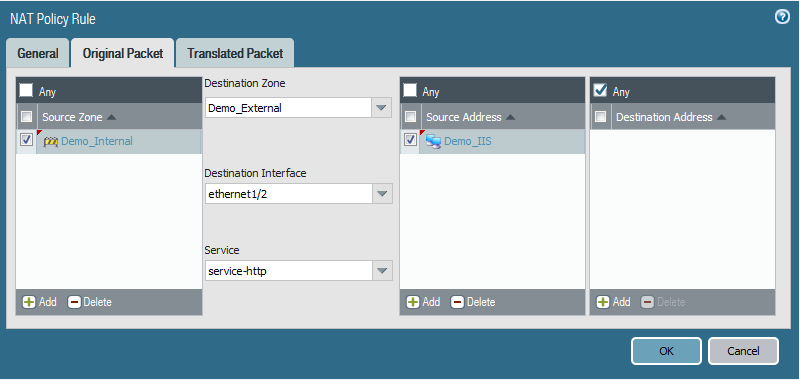Click the Demo_External destination zone field
The image size is (800, 380).
[x=289, y=108]
